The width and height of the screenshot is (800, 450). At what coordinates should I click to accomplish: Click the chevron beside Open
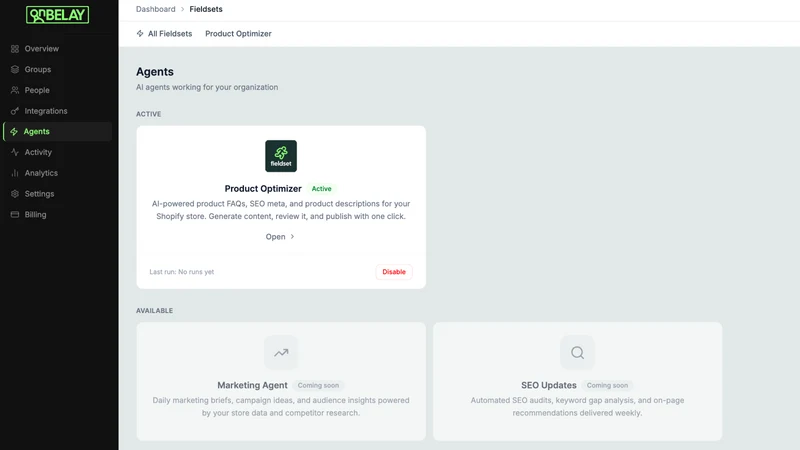(292, 237)
